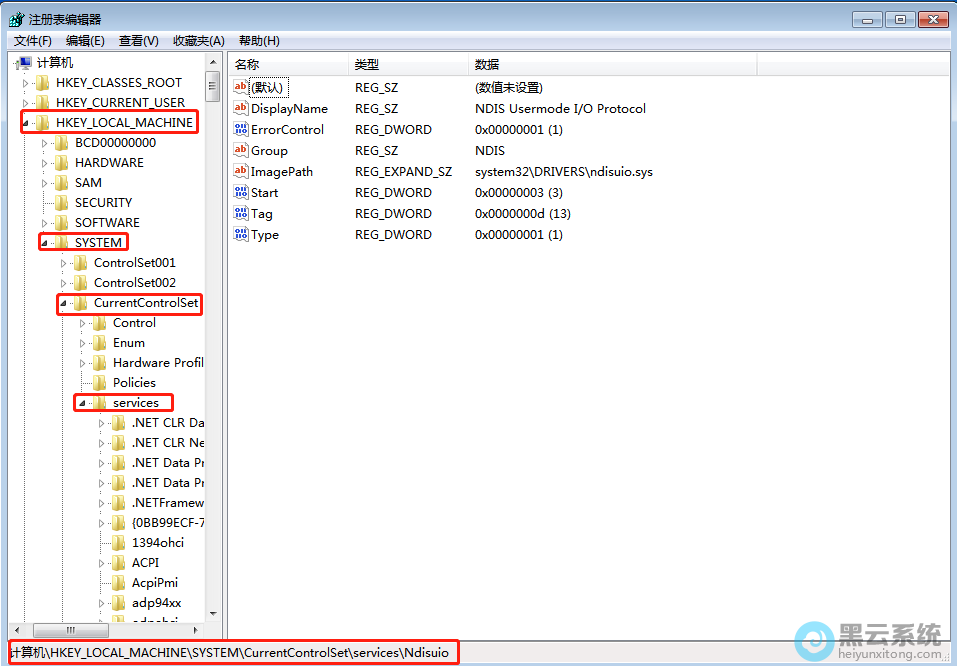Expand the ControlSet001 key

[64, 263]
